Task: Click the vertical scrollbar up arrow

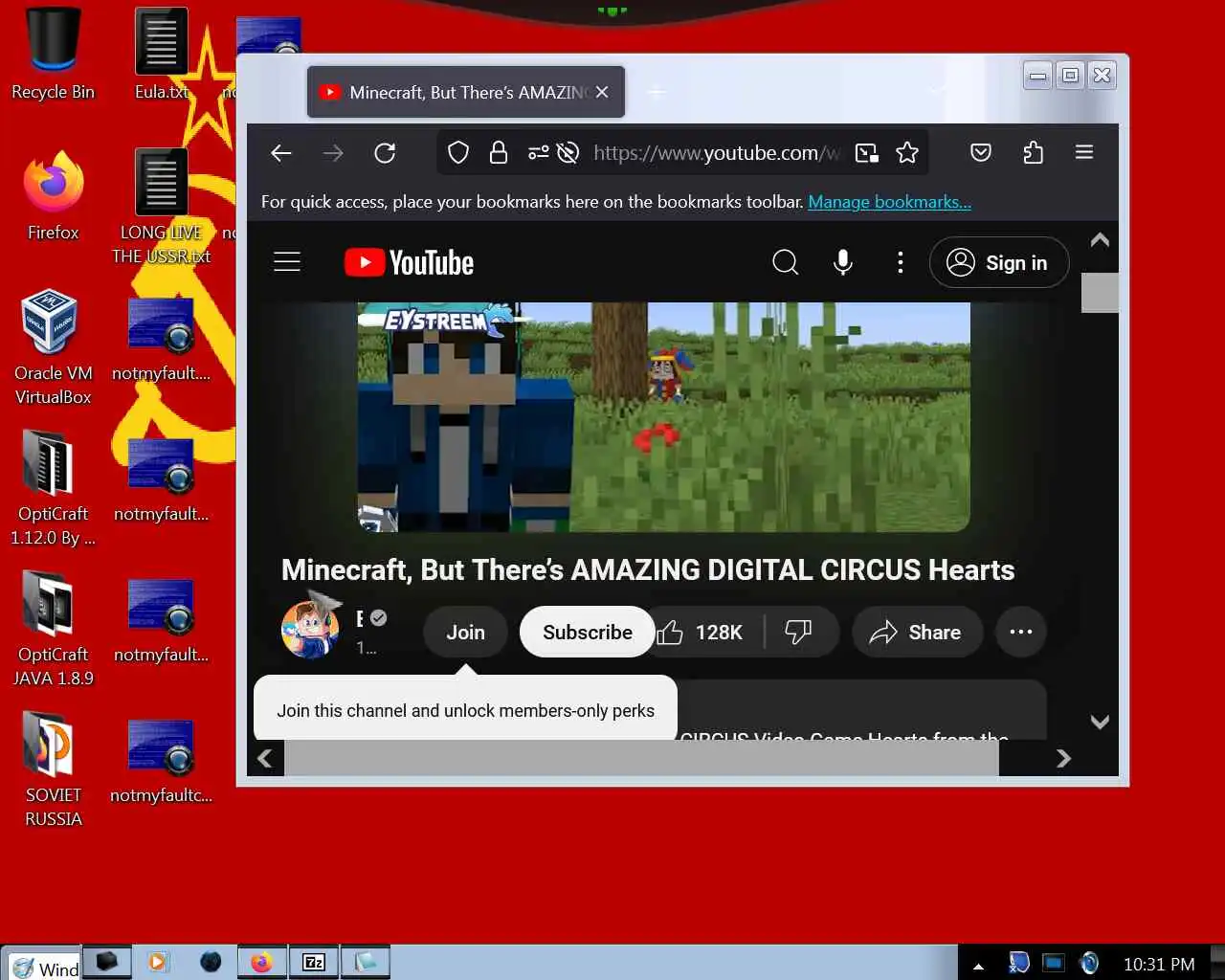Action: (x=1100, y=239)
